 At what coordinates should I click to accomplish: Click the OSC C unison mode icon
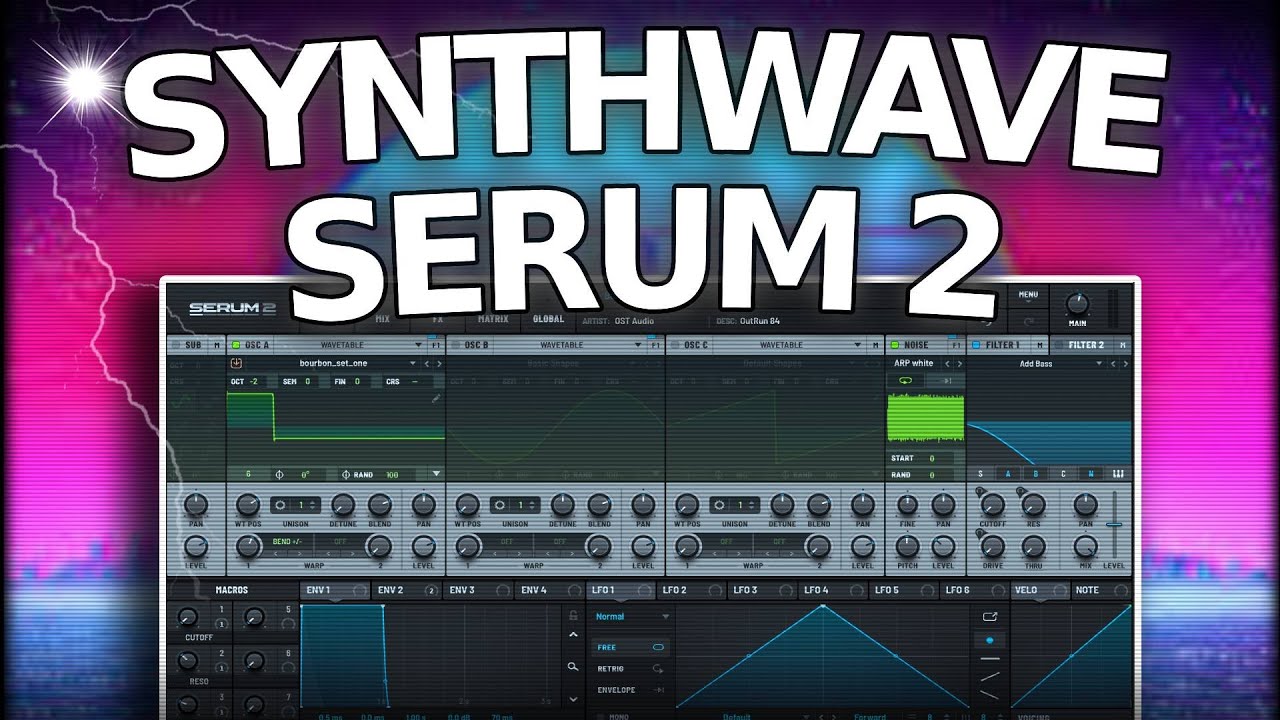[719, 505]
